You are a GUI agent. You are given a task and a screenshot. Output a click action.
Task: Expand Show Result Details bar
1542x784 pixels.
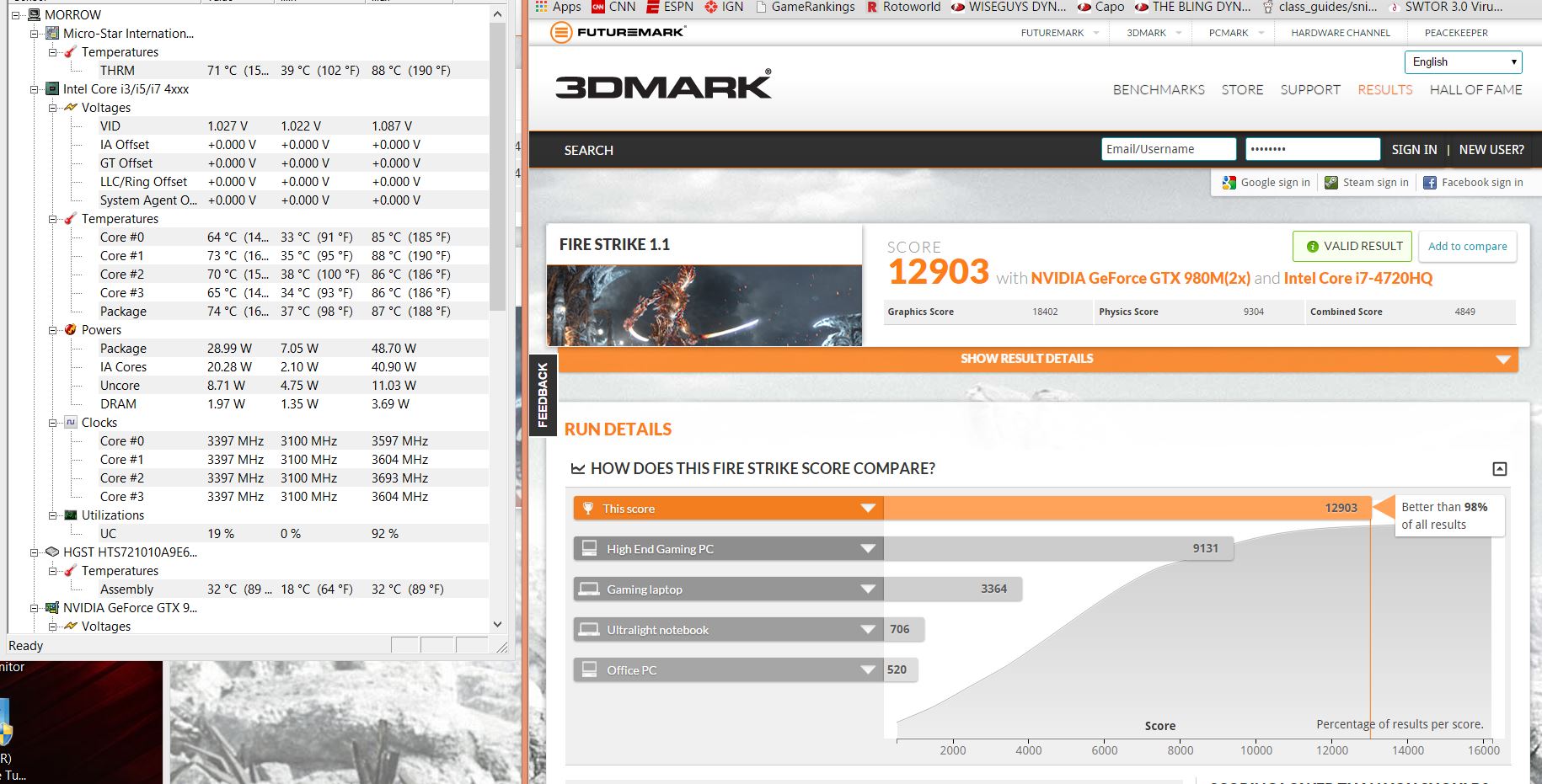point(1038,359)
